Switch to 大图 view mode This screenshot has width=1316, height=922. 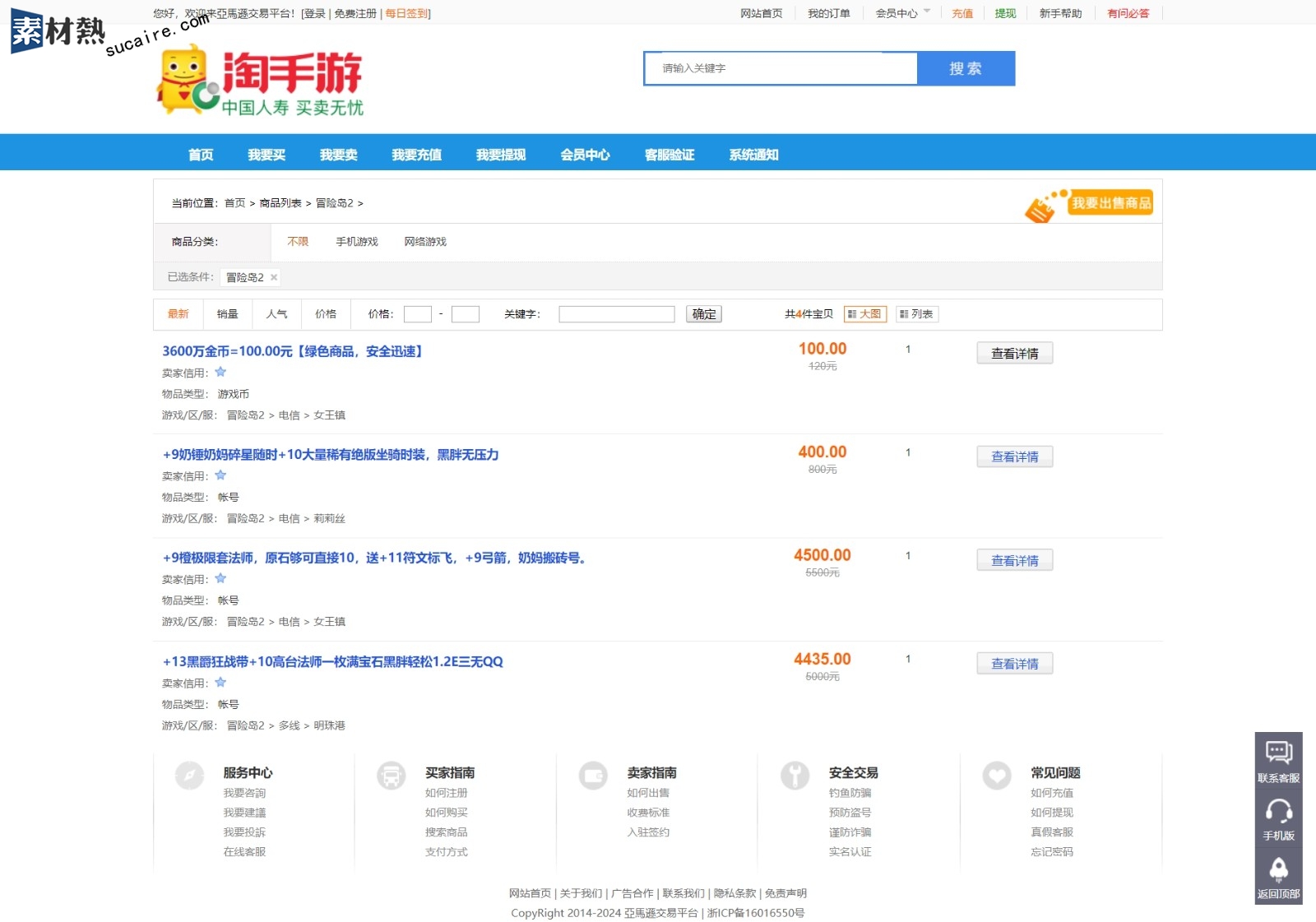tap(865, 314)
